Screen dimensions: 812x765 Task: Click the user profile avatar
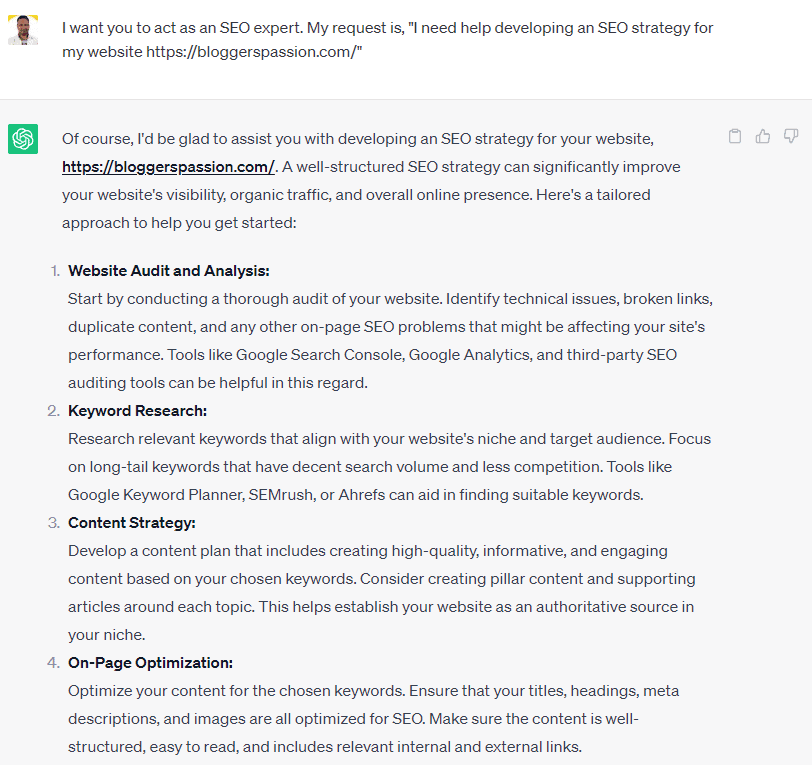point(23,30)
